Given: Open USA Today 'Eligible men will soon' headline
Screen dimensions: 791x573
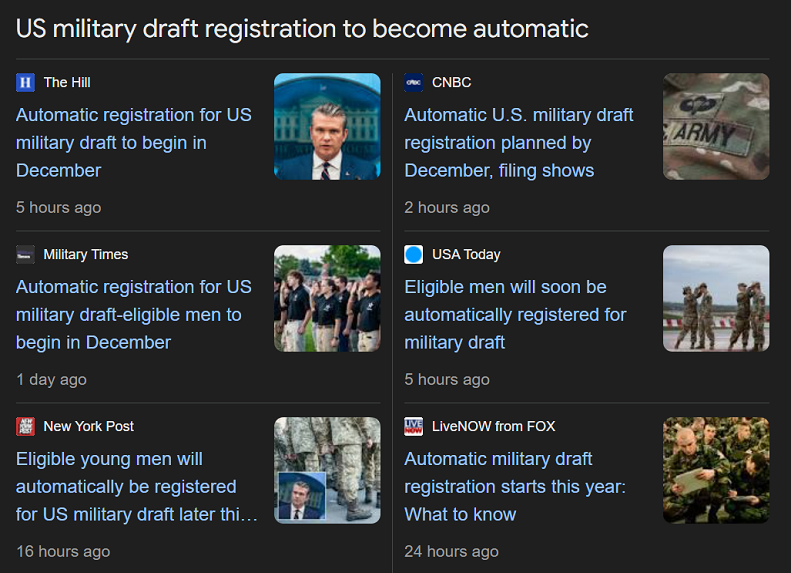Looking at the screenshot, I should (x=515, y=315).
